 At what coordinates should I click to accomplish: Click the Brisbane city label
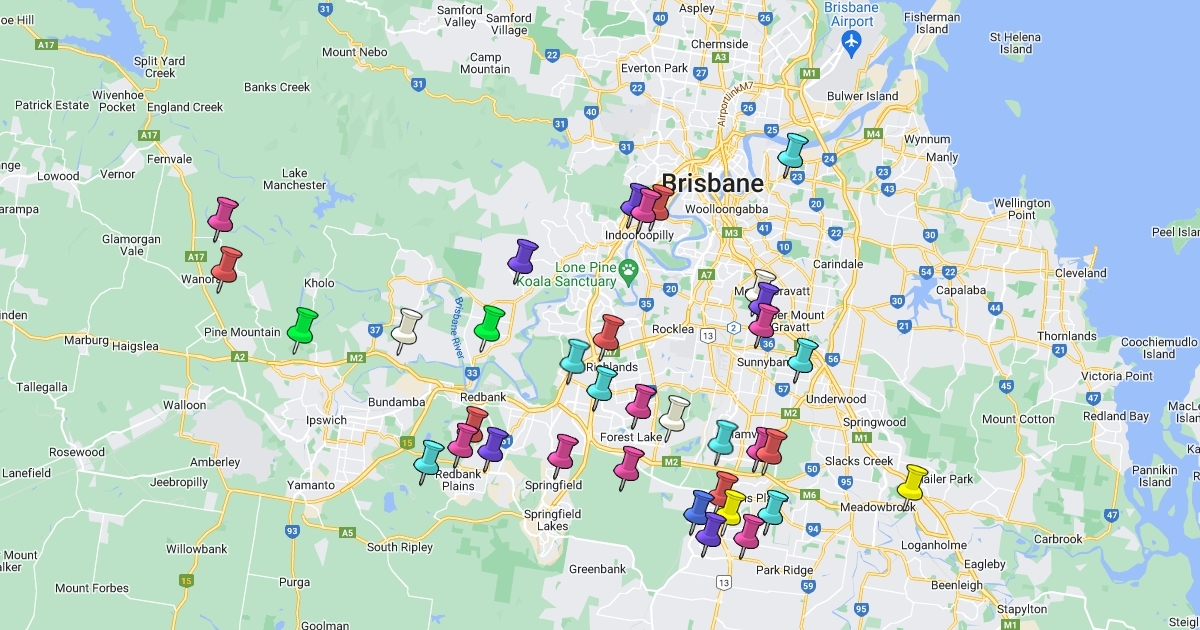712,184
